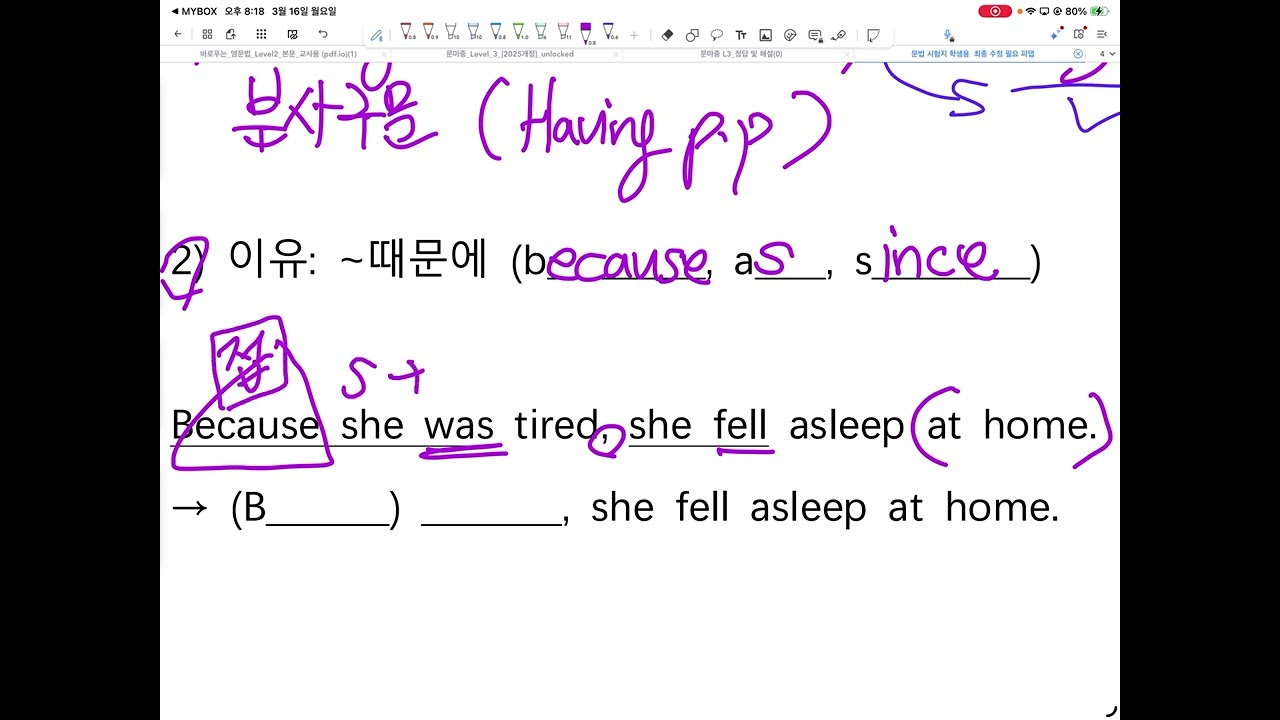The image size is (1280, 720).
Task: Select the dark red 0.8 pen
Action: click(406, 33)
